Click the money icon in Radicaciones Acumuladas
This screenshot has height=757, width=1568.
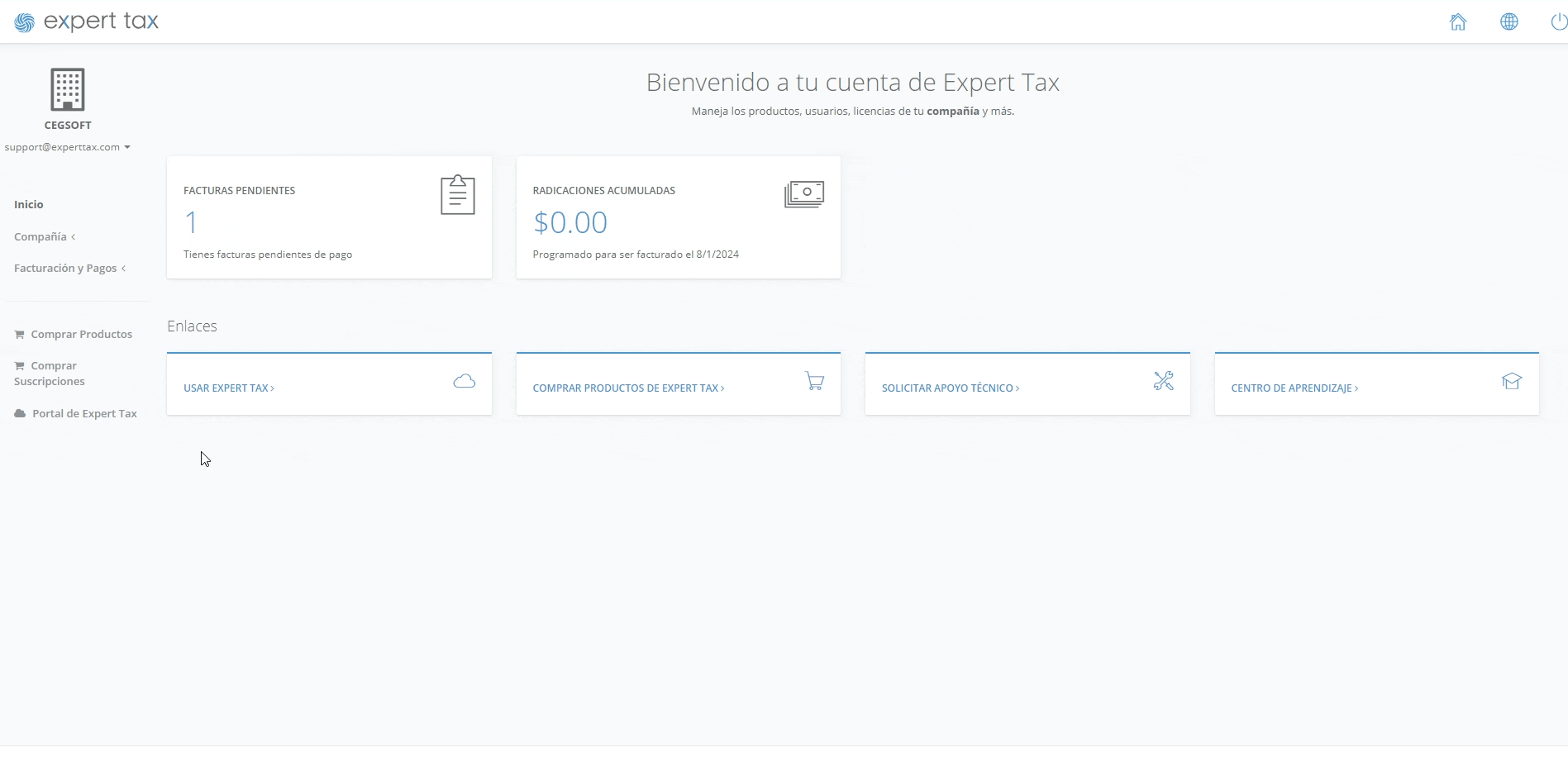click(804, 195)
